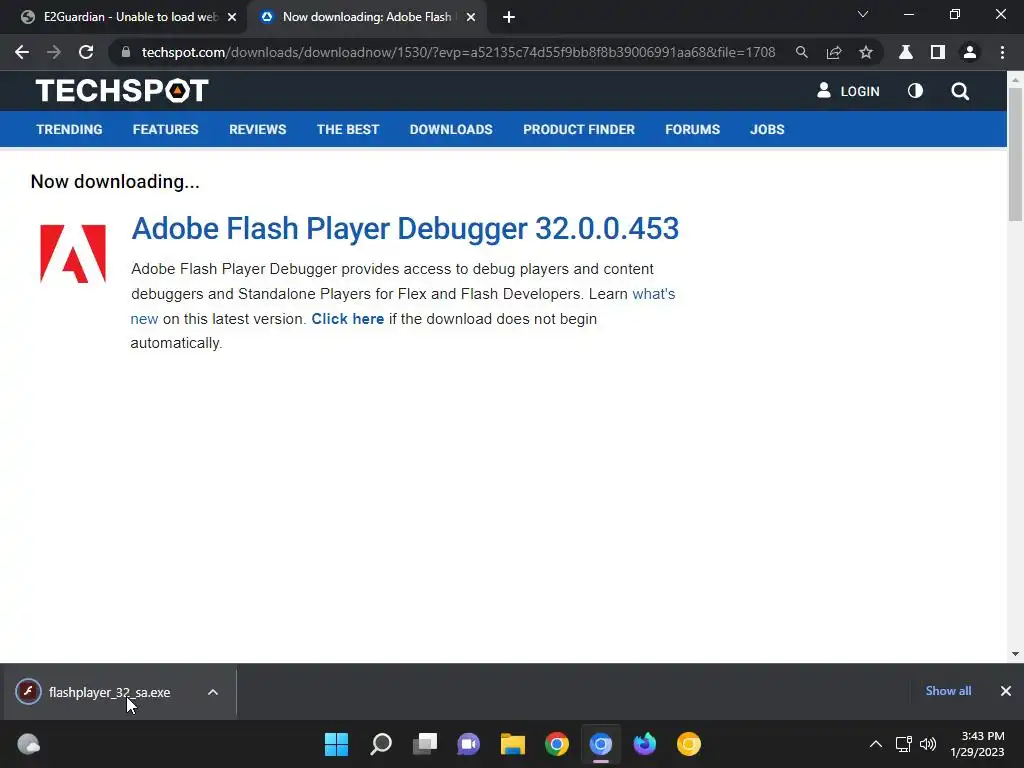Click the Adobe logo image
This screenshot has width=1024, height=768.
tap(72, 253)
